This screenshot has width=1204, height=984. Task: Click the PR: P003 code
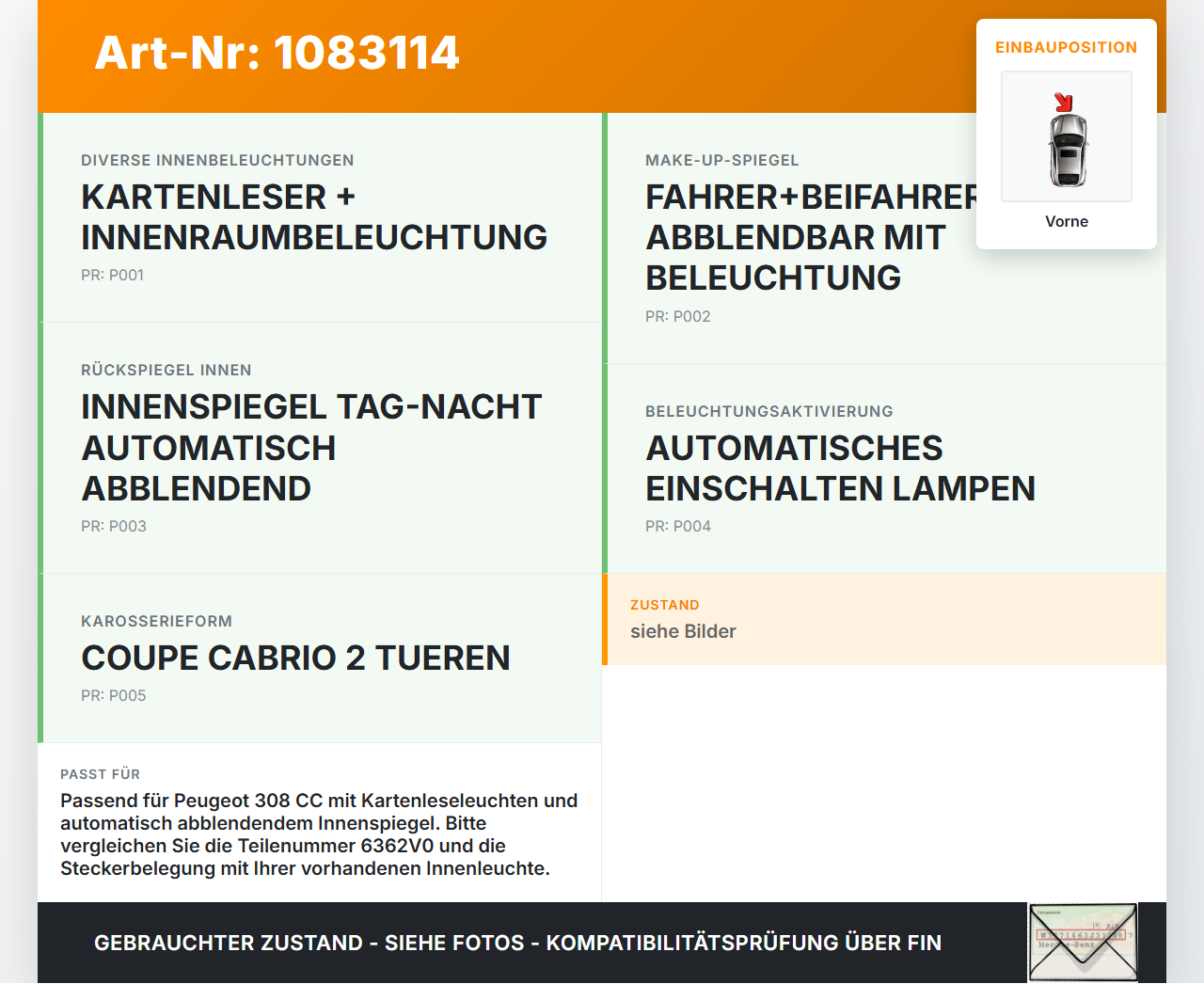[113, 527]
